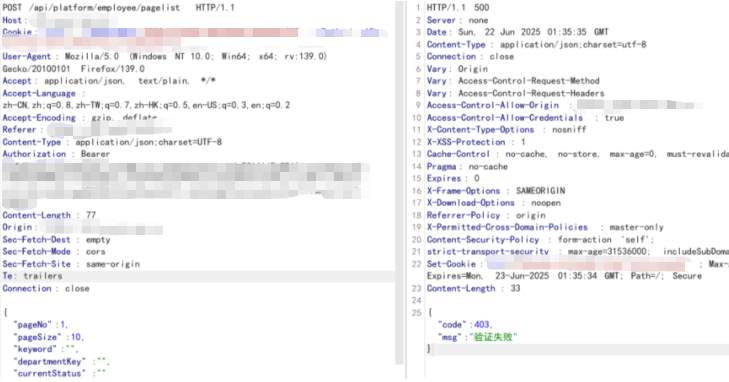Click the Authorization Bearer header
This screenshot has height=382, width=729.
tap(56, 154)
